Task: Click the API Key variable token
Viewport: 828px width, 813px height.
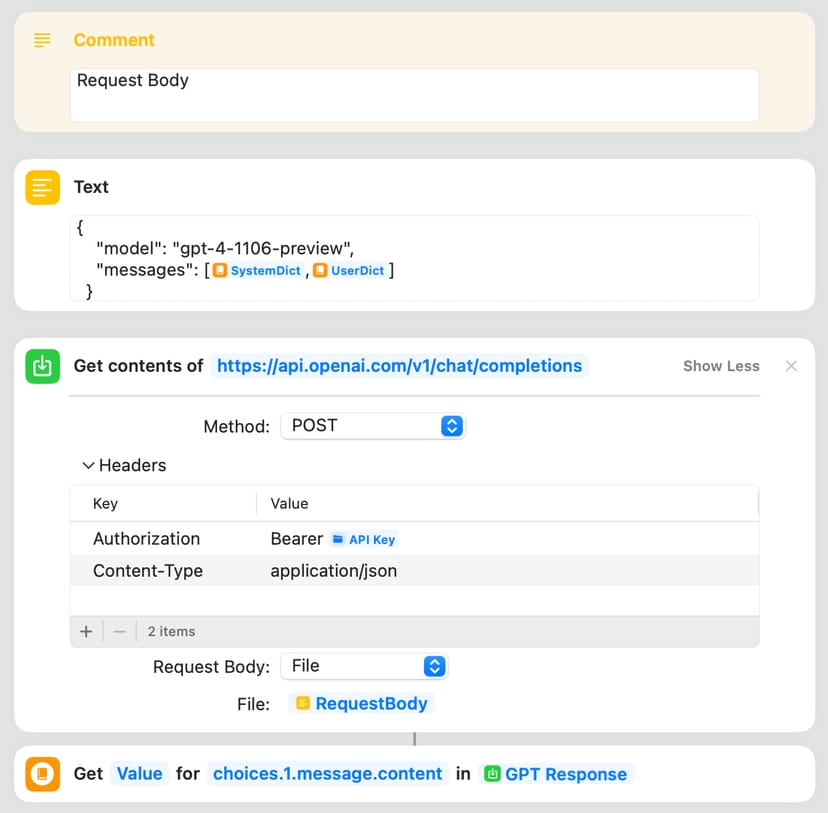Action: tap(364, 539)
